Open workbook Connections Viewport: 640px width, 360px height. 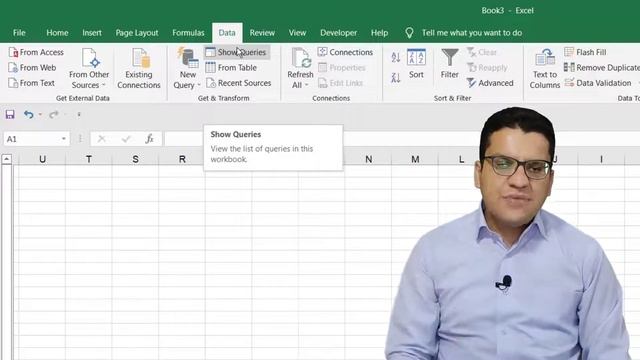click(345, 52)
